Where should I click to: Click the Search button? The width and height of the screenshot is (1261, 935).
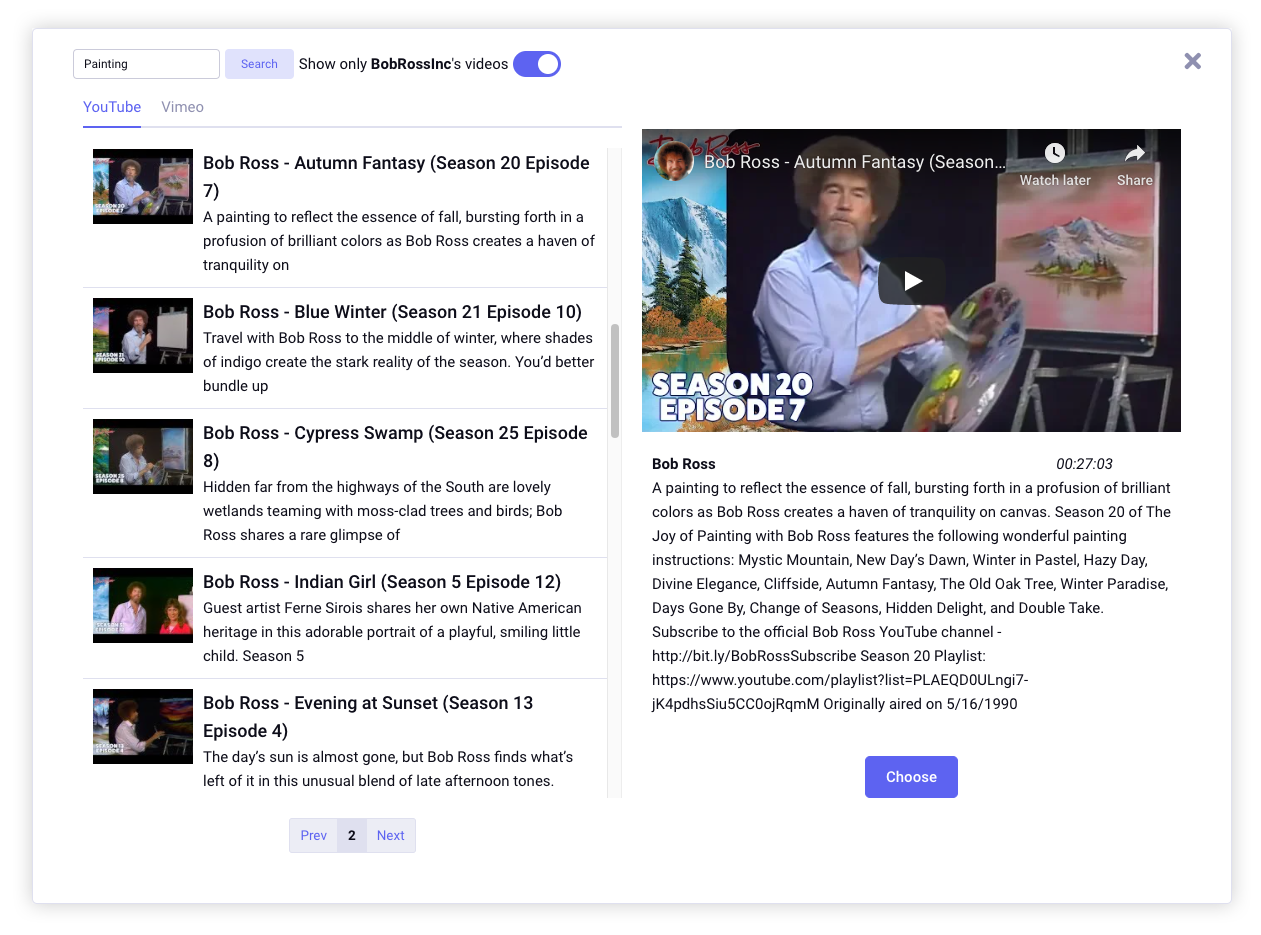click(259, 64)
